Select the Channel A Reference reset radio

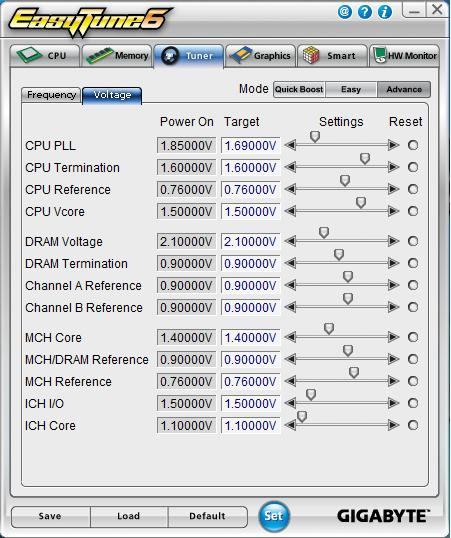[413, 285]
